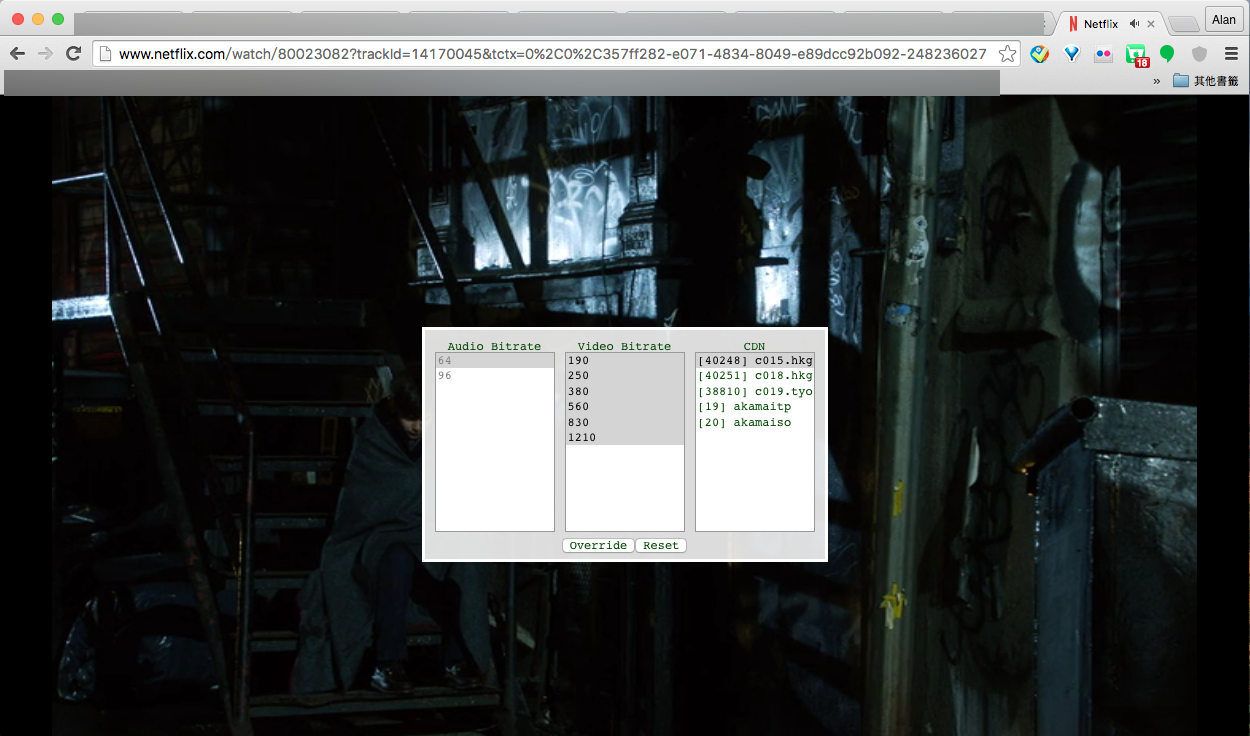Click the gray shield extension icon
Viewport: 1250px width, 736px height.
1199,54
